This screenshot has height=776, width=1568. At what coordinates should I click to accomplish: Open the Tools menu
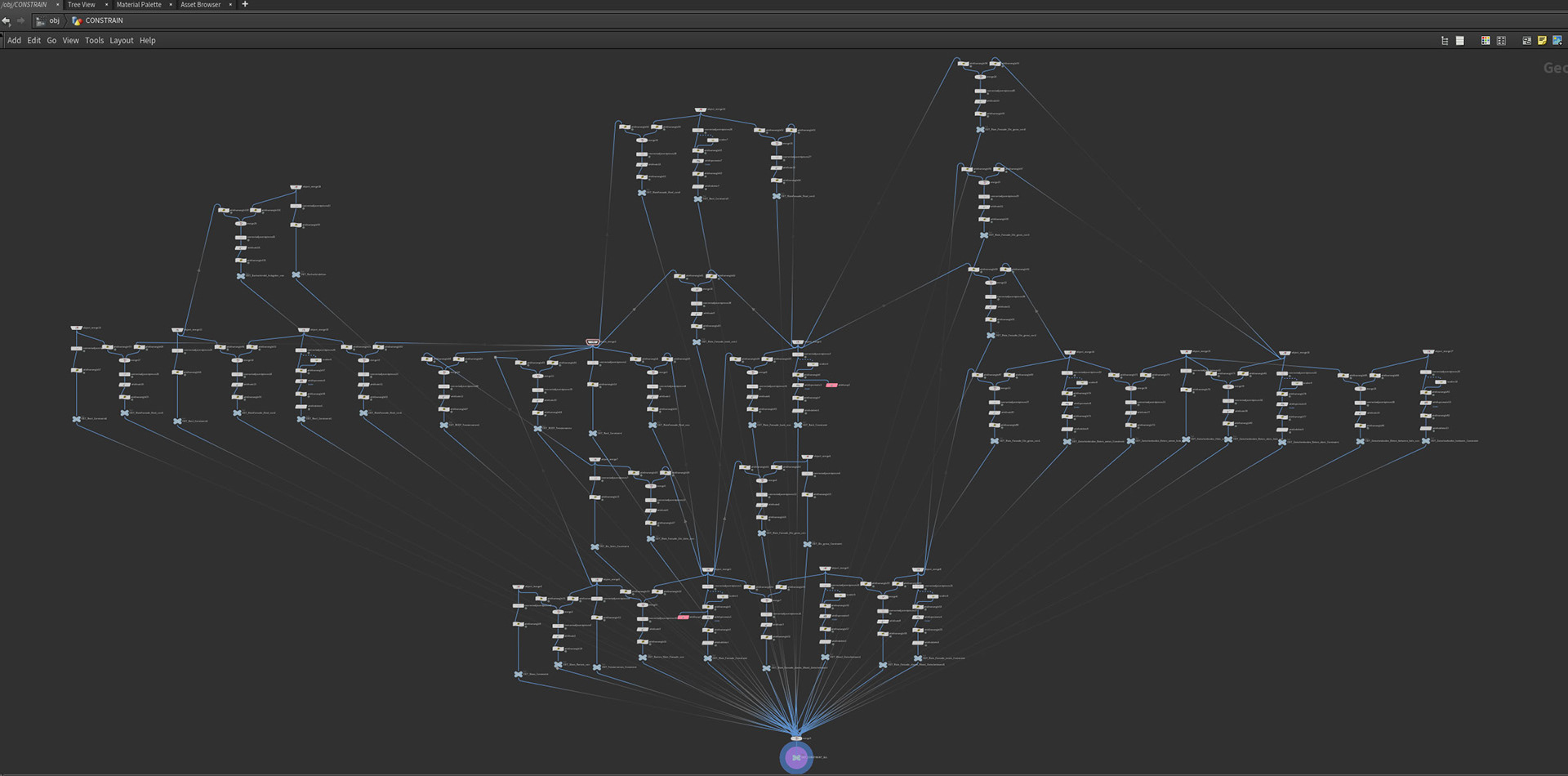pos(93,40)
